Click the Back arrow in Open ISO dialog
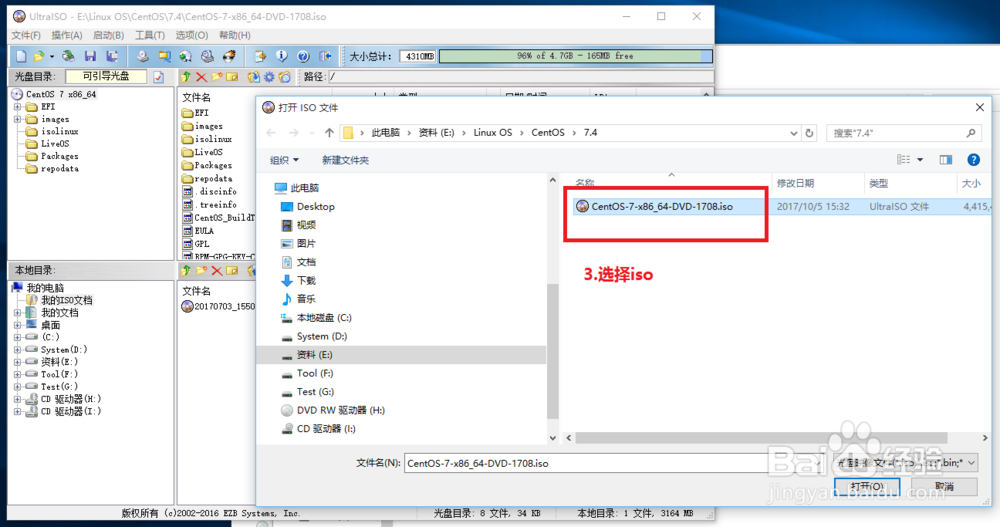 [271, 133]
